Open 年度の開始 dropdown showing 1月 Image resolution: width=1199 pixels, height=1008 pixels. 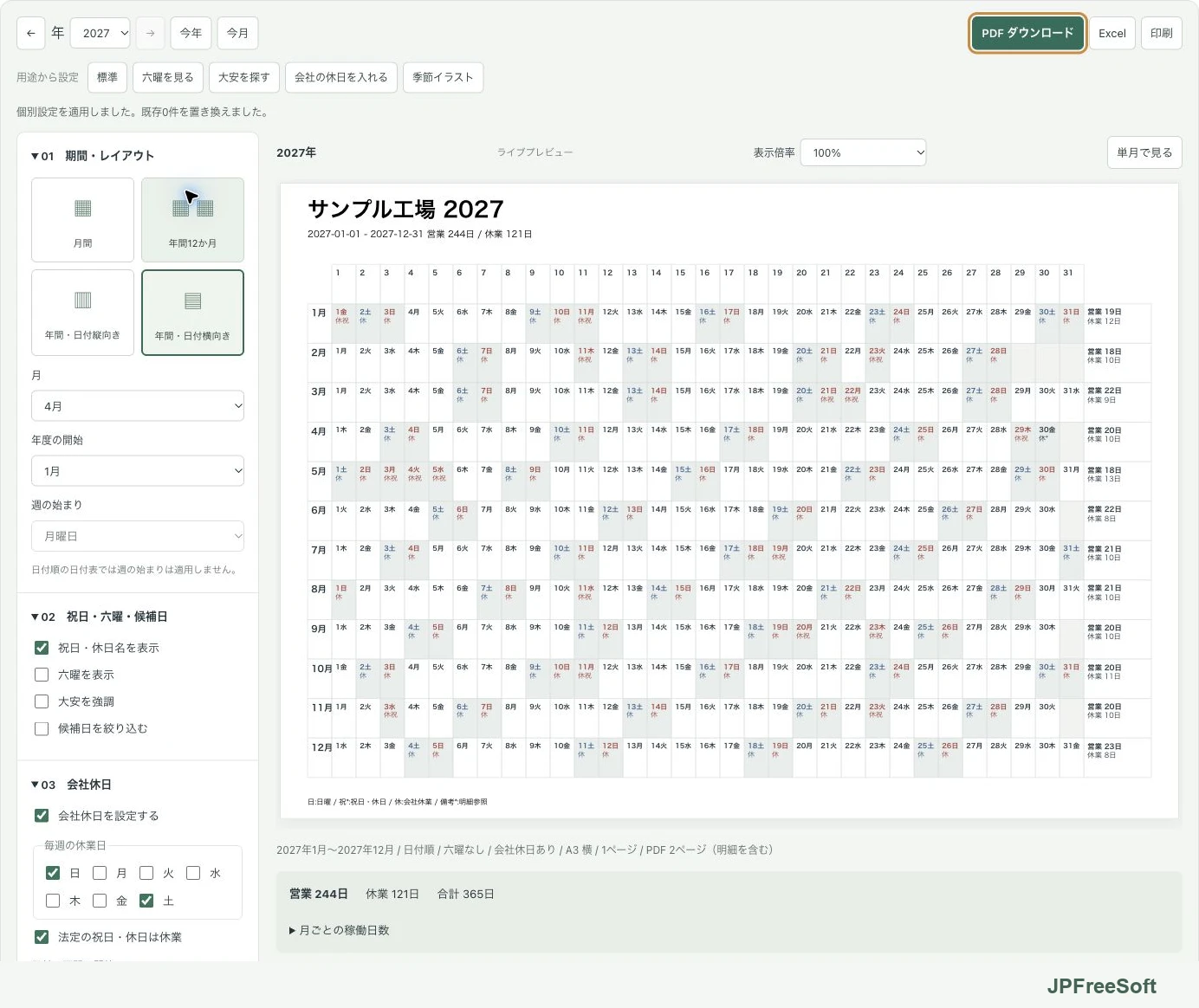(x=138, y=471)
